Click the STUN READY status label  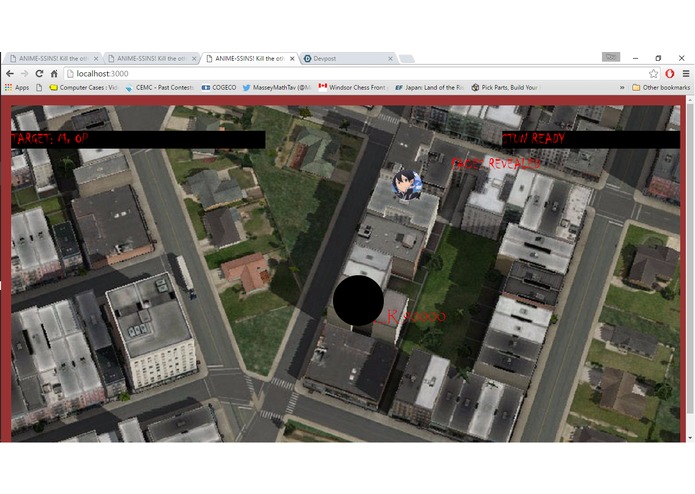click(534, 139)
